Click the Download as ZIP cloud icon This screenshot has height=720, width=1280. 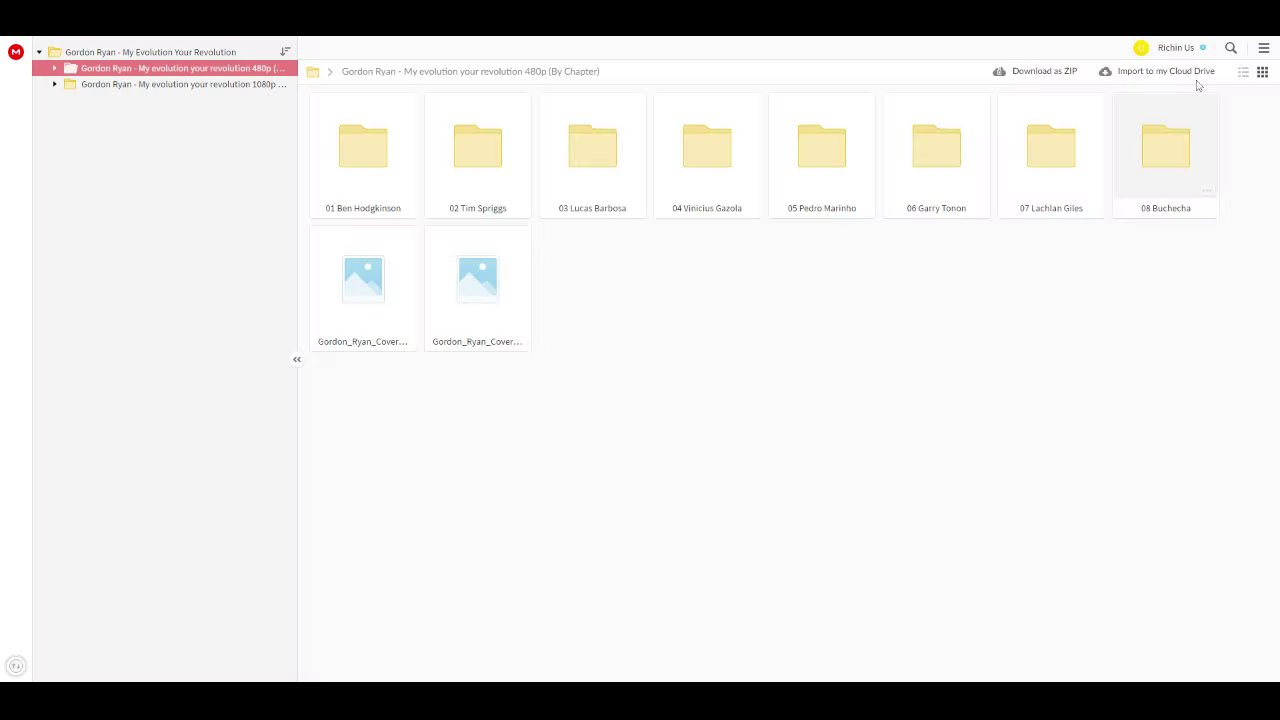click(x=999, y=71)
